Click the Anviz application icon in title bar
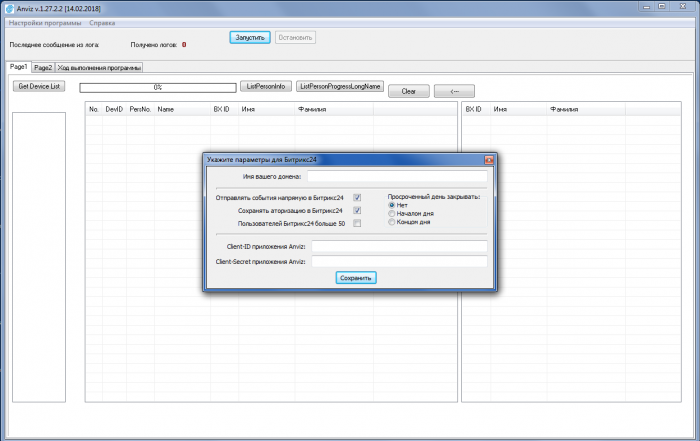Viewport: 700px width, 441px height. (10, 8)
